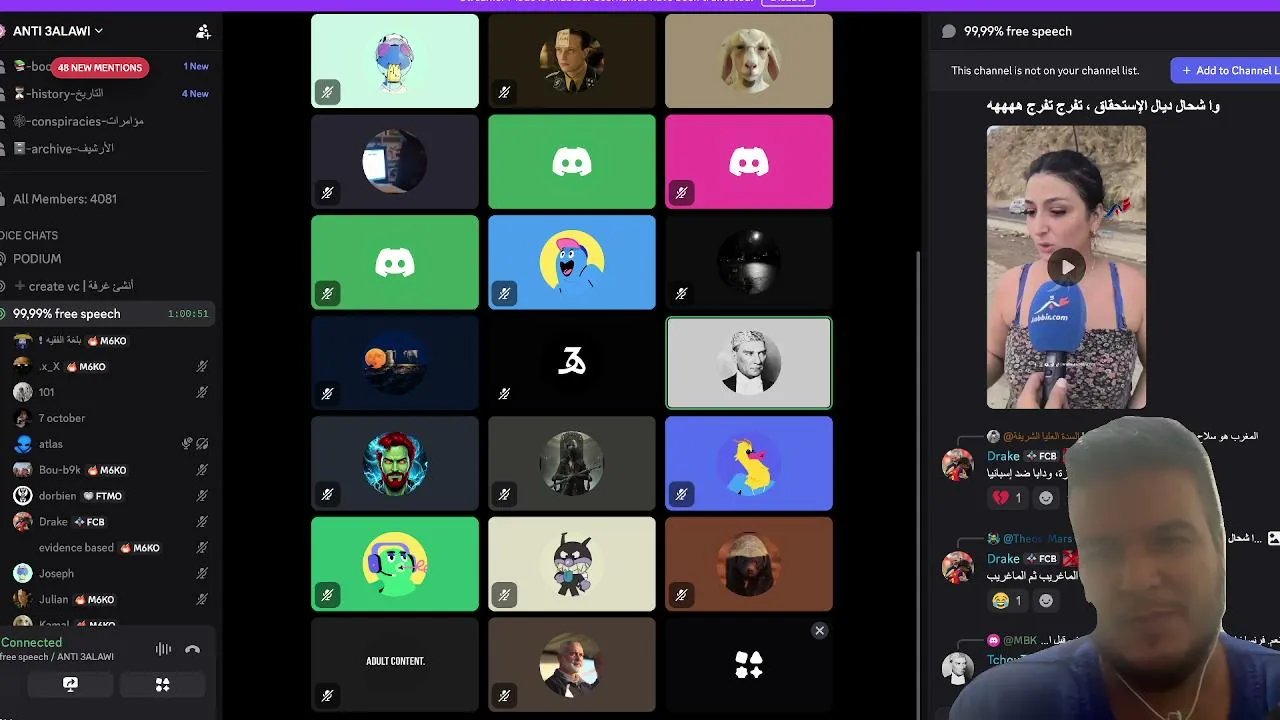Select the red-bearded avatar participant tile
Image resolution: width=1280 pixels, height=720 pixels.
pyautogui.click(x=395, y=464)
